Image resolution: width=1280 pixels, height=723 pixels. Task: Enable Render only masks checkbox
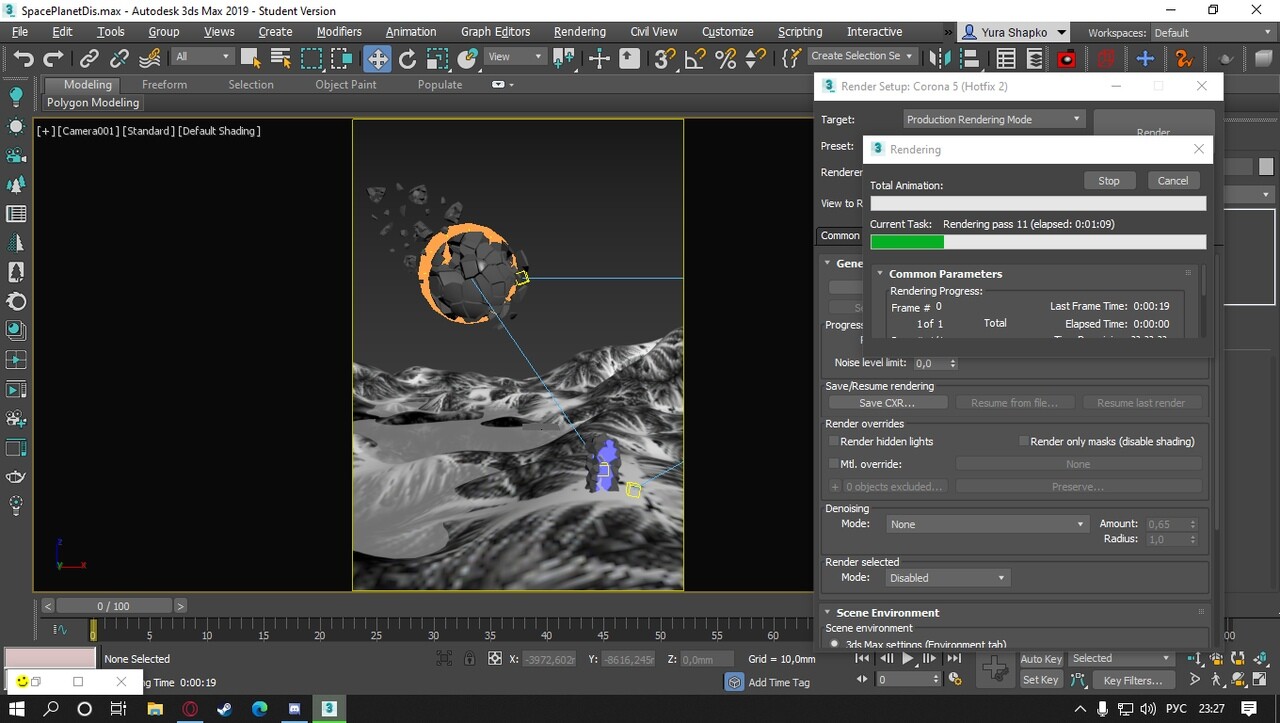point(1024,441)
